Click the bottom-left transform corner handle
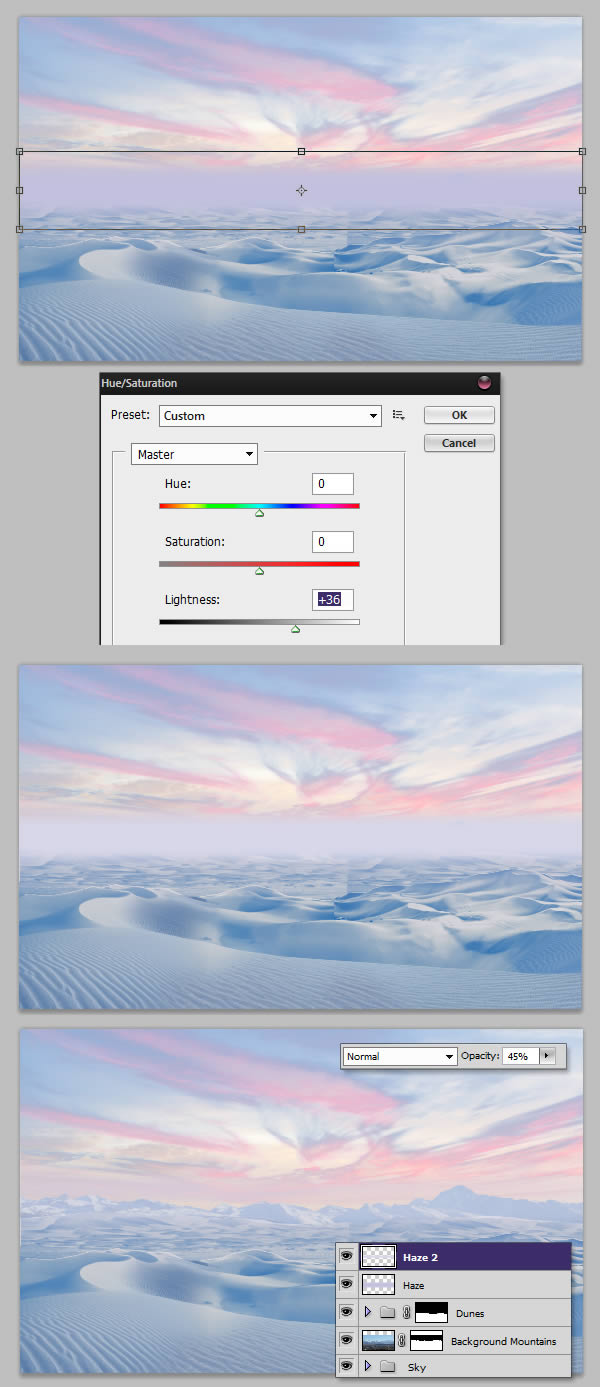This screenshot has height=1387, width=600. coord(19,229)
